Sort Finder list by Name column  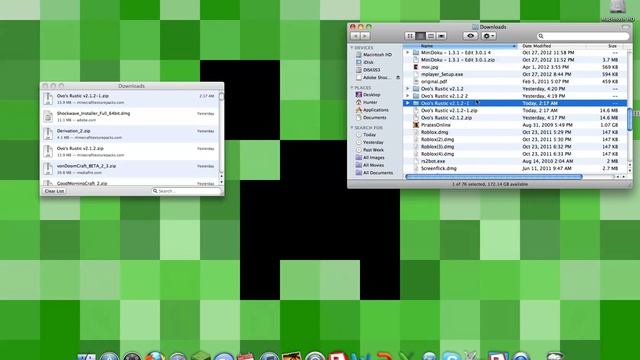pyautogui.click(x=460, y=46)
